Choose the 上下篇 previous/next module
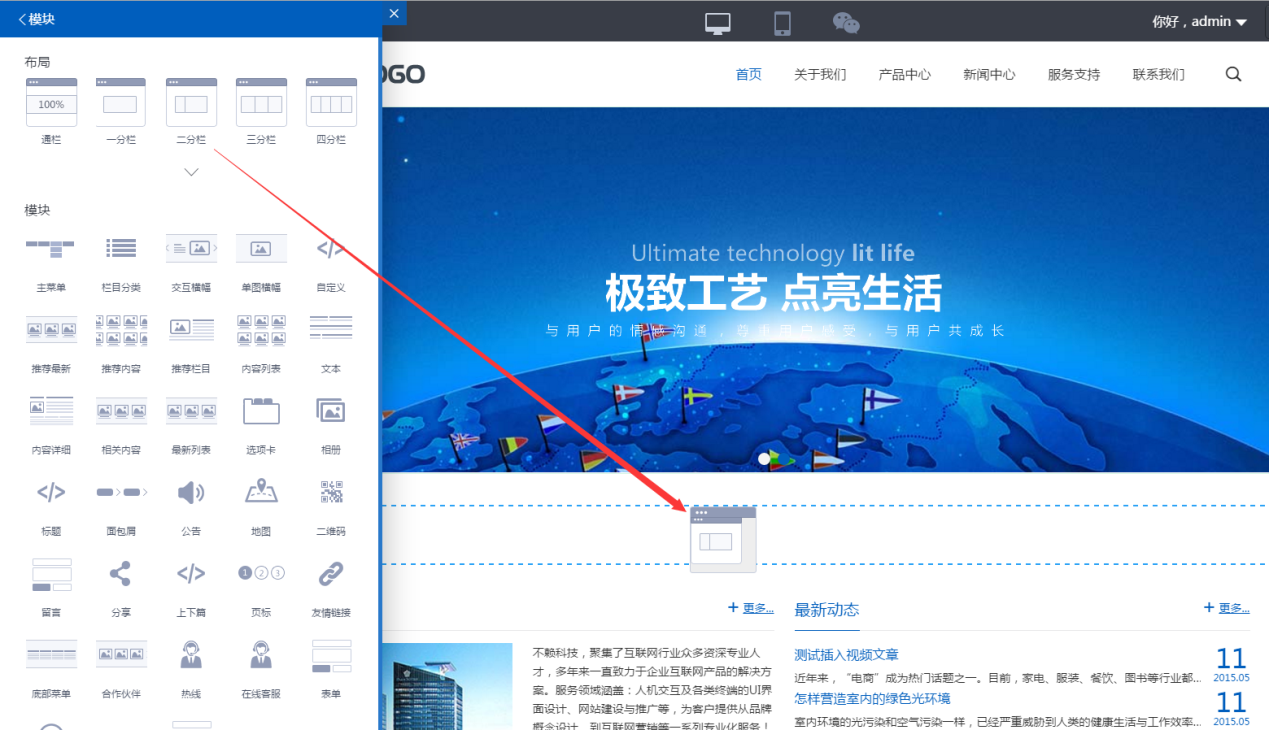This screenshot has width=1269, height=730. [191, 574]
